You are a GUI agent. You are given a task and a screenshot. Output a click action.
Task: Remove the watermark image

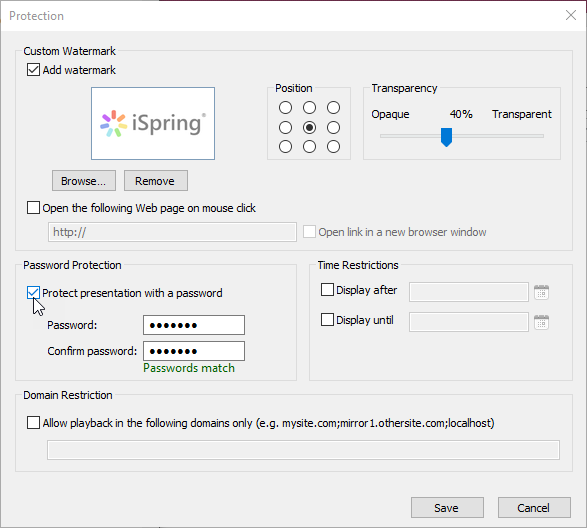(156, 181)
